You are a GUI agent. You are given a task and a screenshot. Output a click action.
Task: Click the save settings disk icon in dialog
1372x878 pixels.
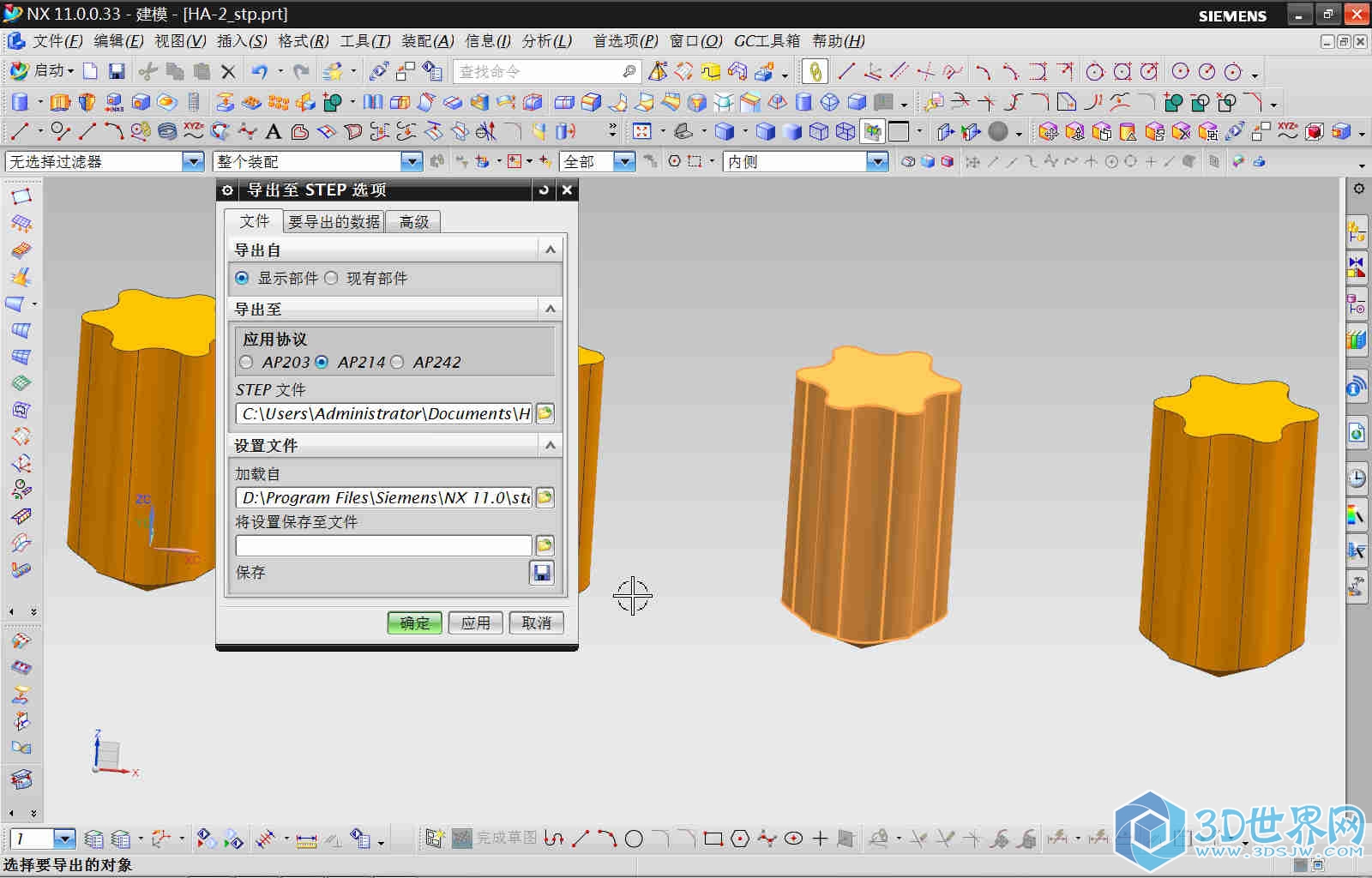click(542, 572)
